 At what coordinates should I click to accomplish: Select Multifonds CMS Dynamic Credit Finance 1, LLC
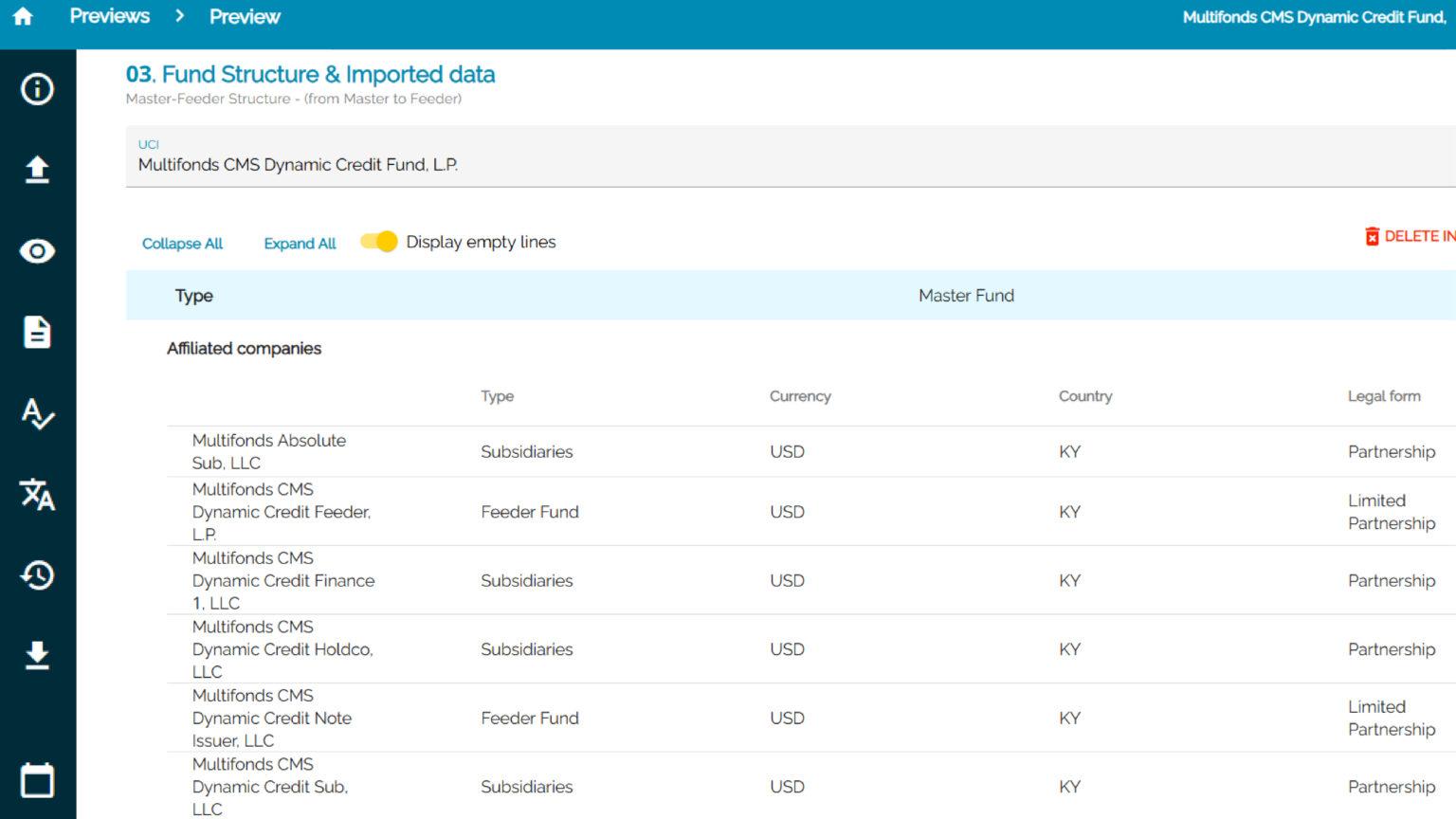(x=282, y=580)
